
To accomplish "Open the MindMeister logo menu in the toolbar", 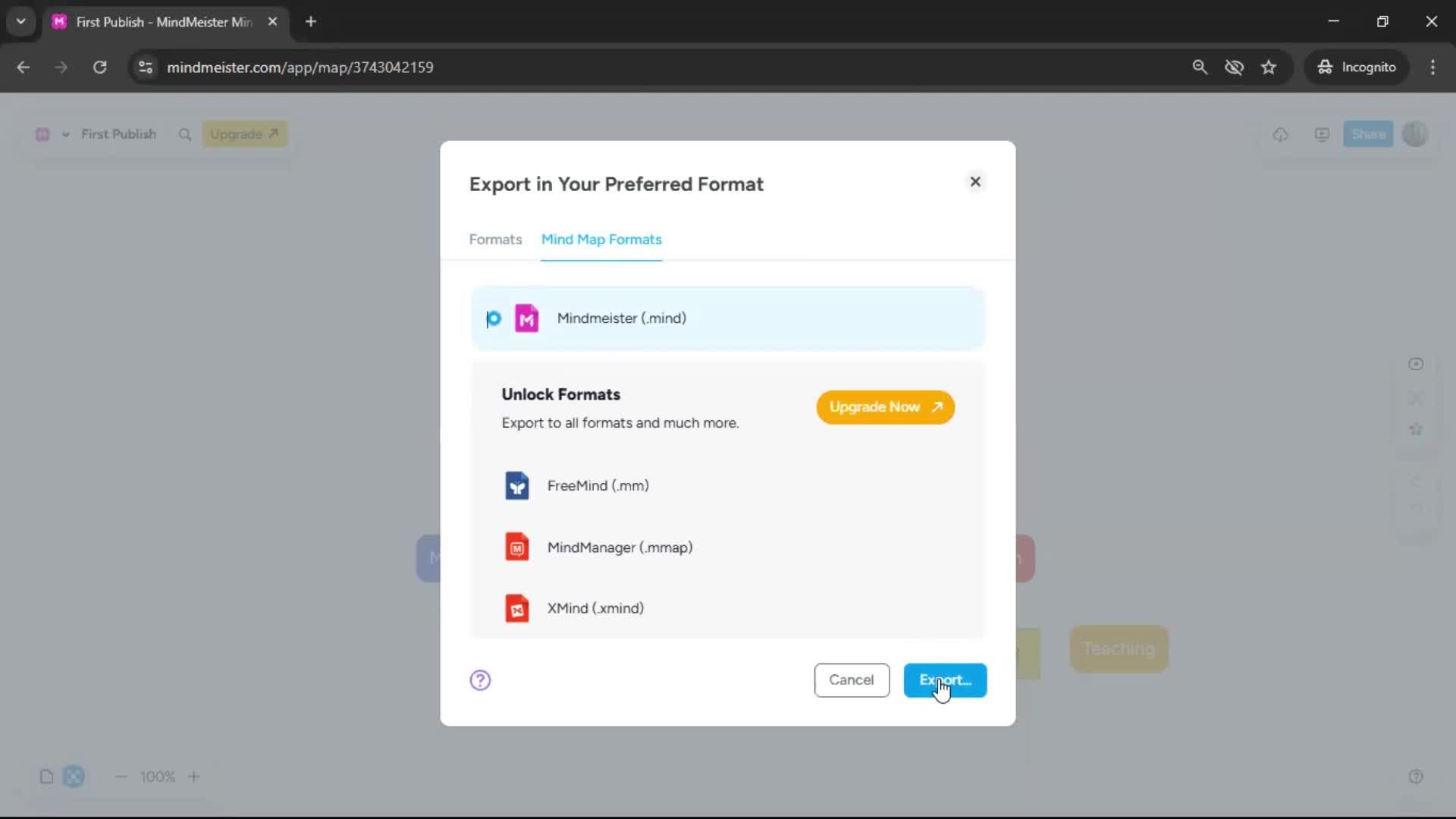I will [x=42, y=134].
